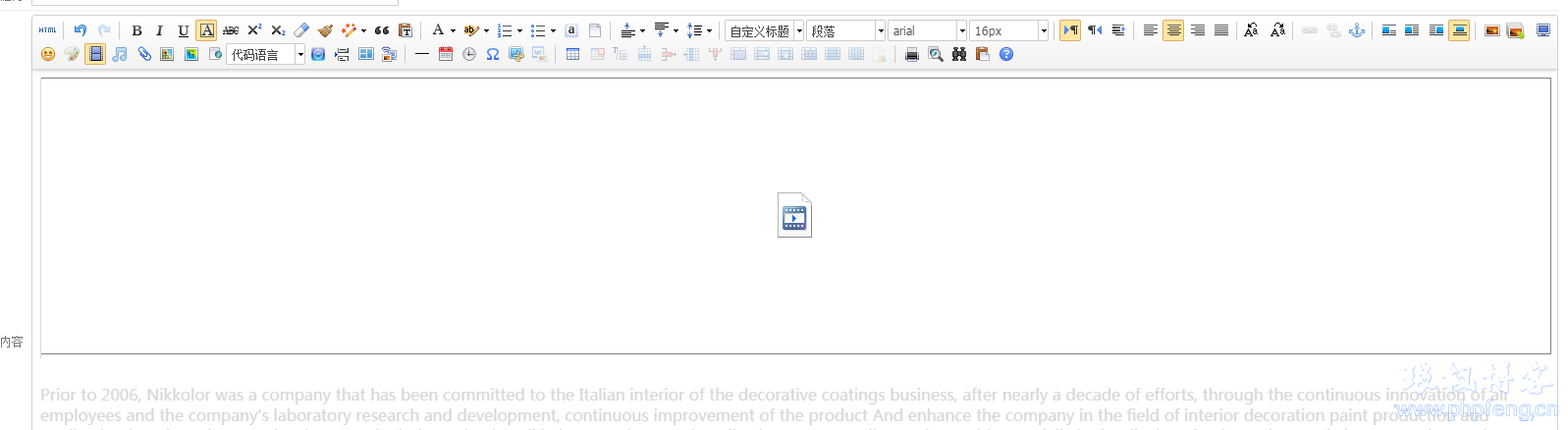This screenshot has height=430, width=1568.
Task: Open the auto-typeset options arrow
Action: pos(363,30)
